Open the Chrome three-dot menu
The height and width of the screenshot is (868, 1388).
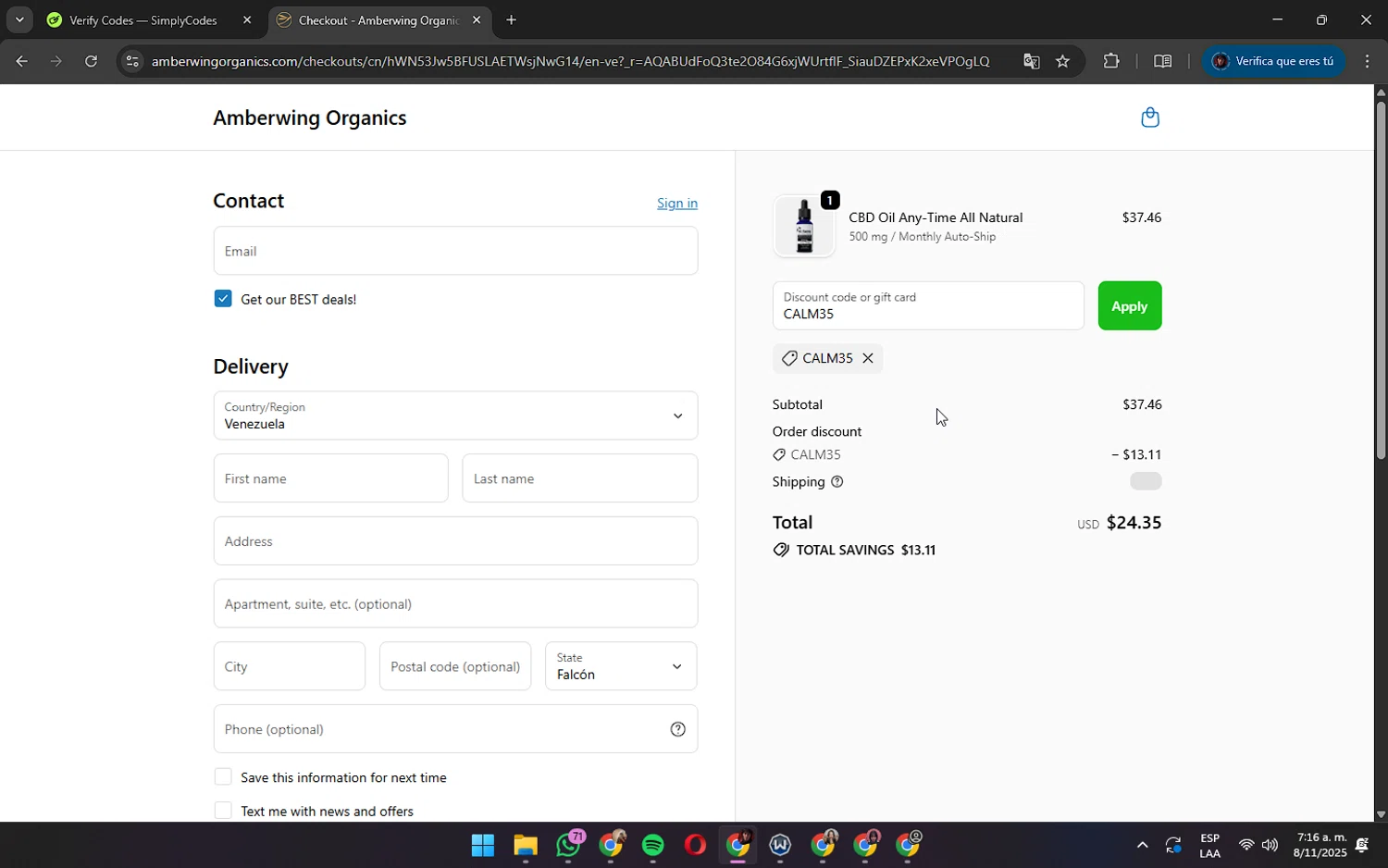tap(1367, 61)
